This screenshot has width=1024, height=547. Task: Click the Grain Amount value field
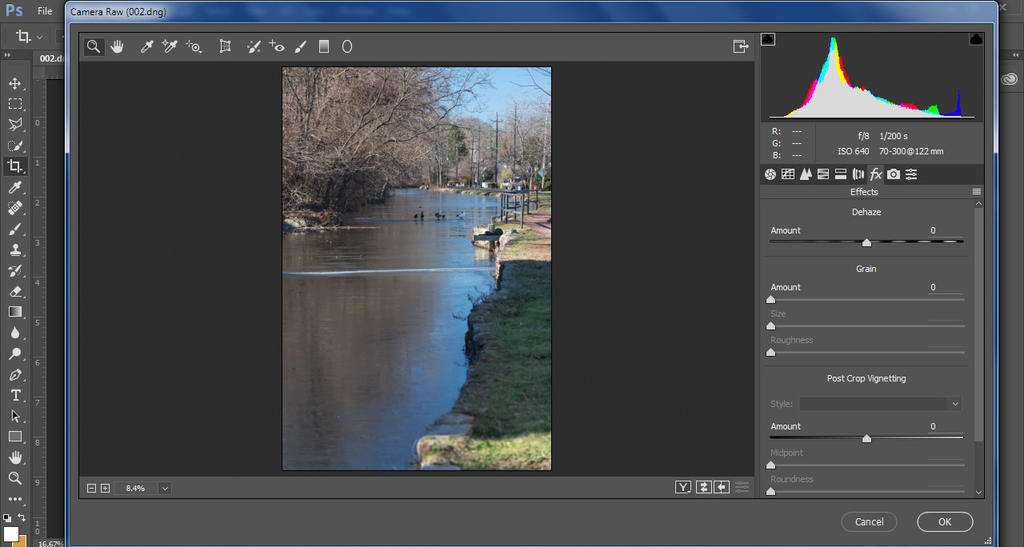click(x=944, y=287)
